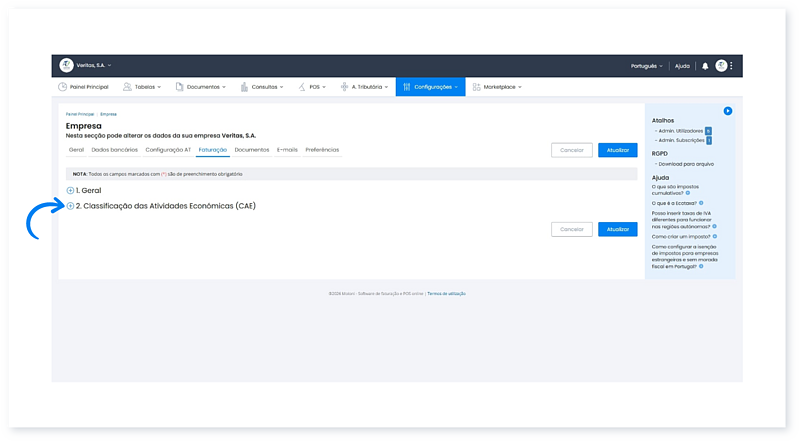Click info icon beside Ecotaxa question

[702, 202]
